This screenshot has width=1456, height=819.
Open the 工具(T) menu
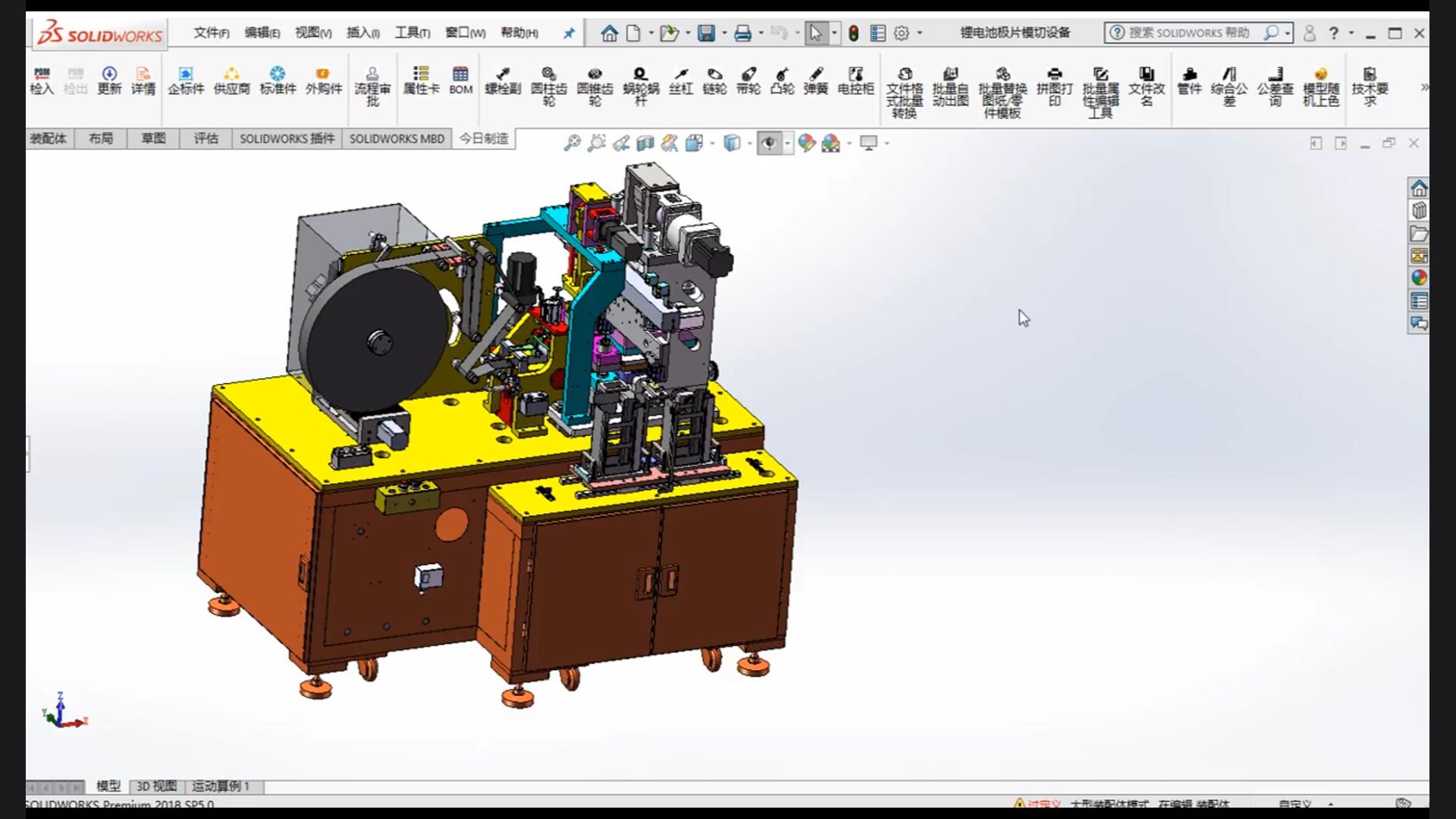[x=413, y=33]
